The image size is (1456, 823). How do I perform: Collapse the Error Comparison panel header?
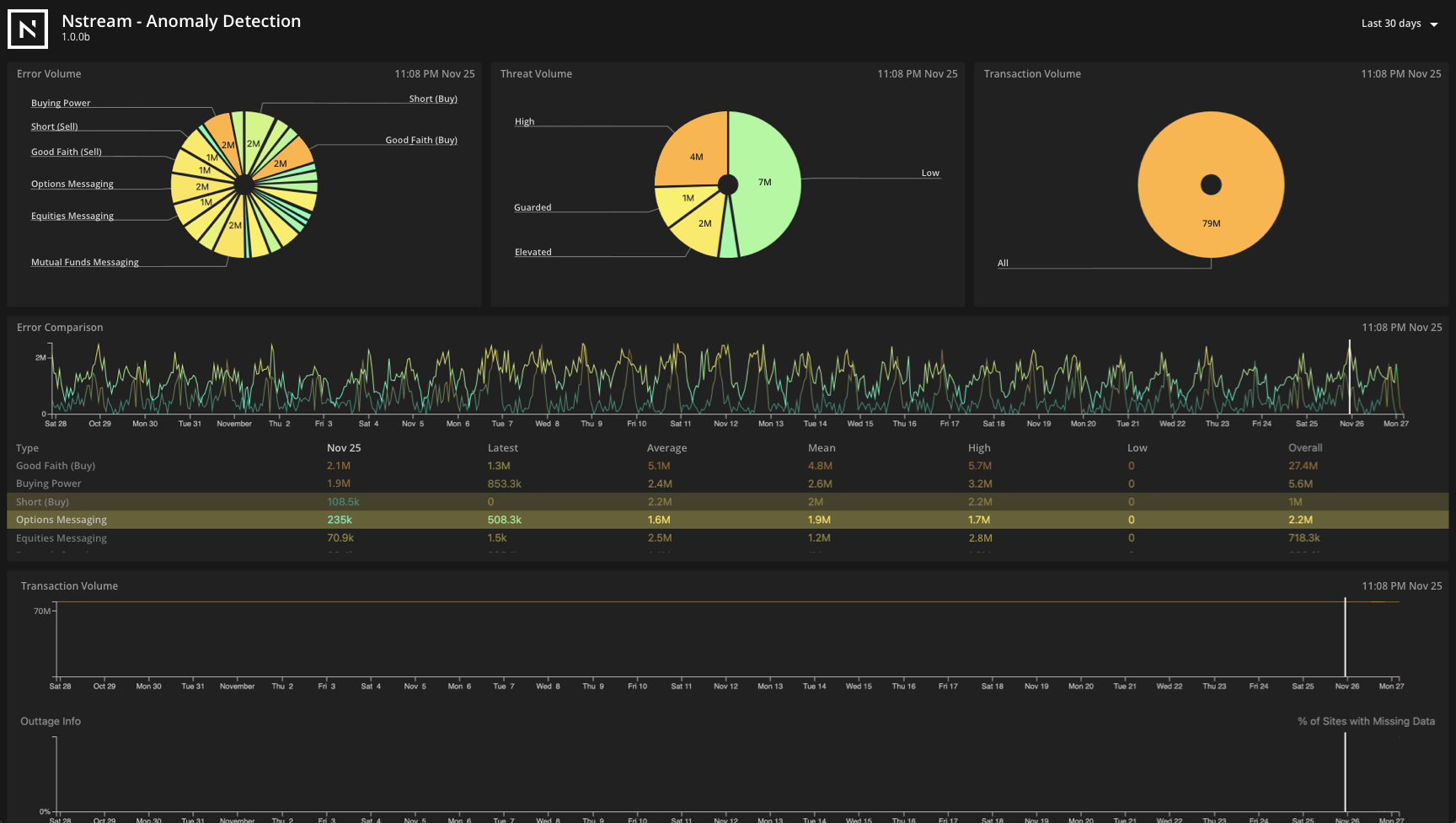(x=60, y=327)
